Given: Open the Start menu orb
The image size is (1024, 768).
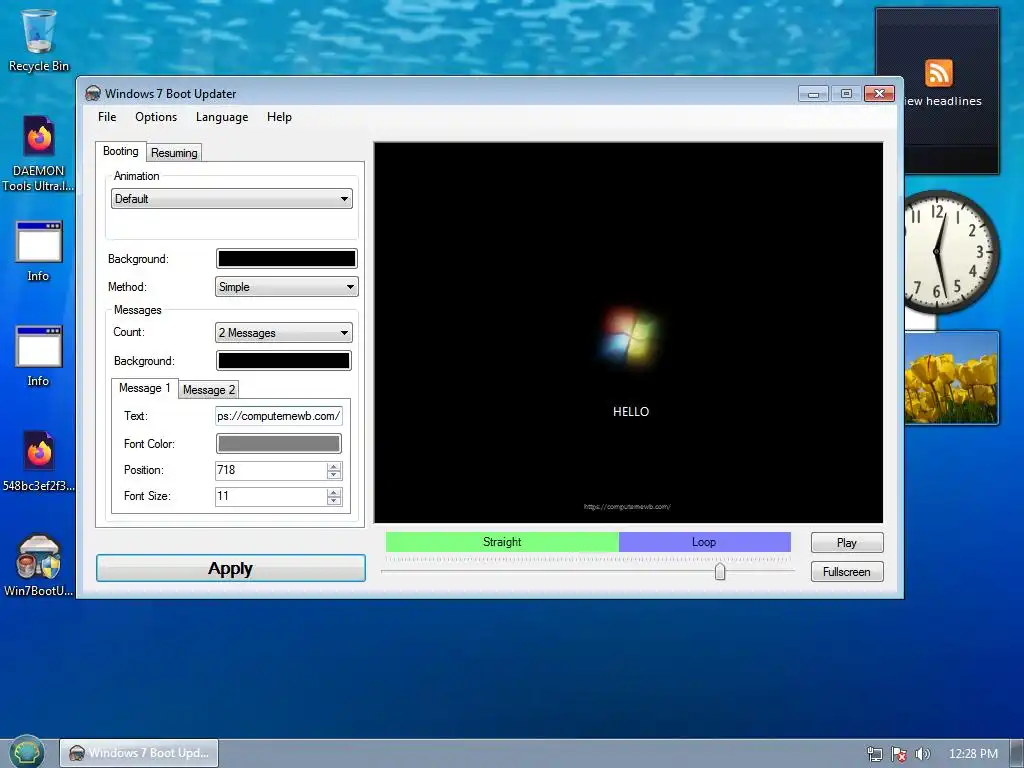Looking at the screenshot, I should click(x=27, y=752).
